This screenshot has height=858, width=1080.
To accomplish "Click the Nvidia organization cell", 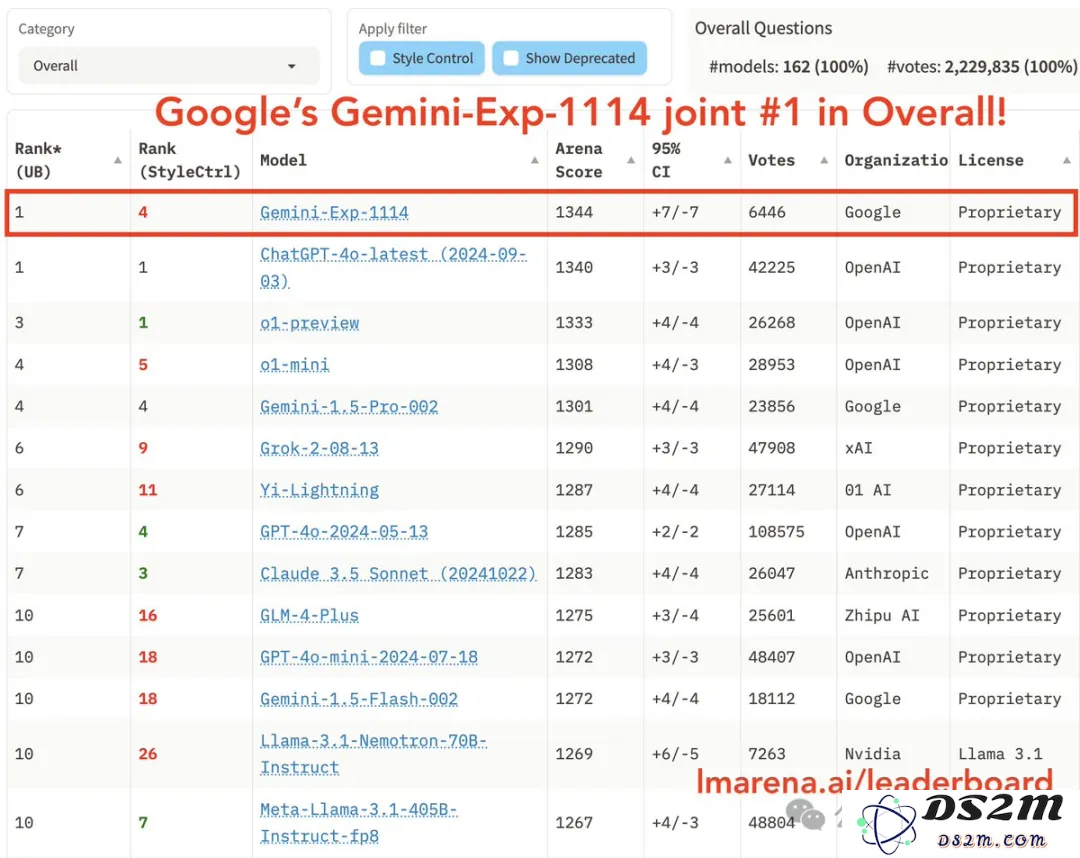I will tap(873, 754).
